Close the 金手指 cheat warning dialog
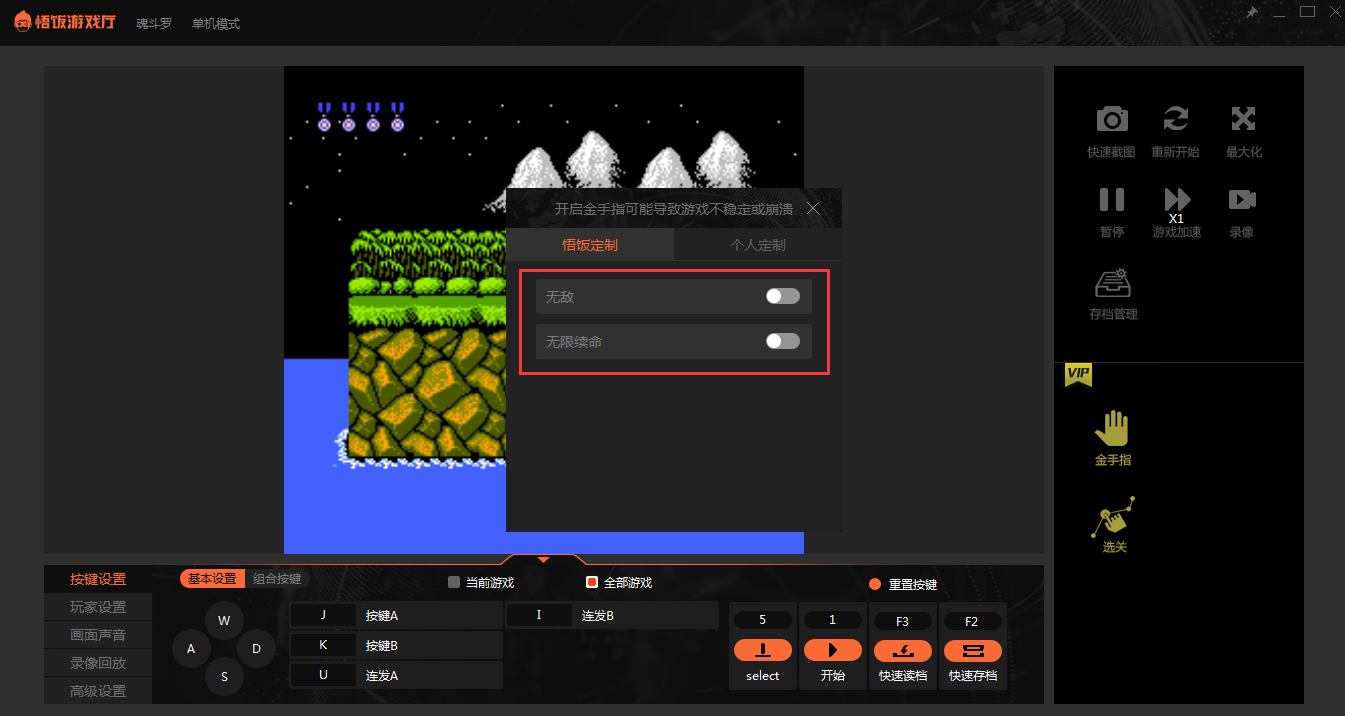1345x716 pixels. pos(813,208)
